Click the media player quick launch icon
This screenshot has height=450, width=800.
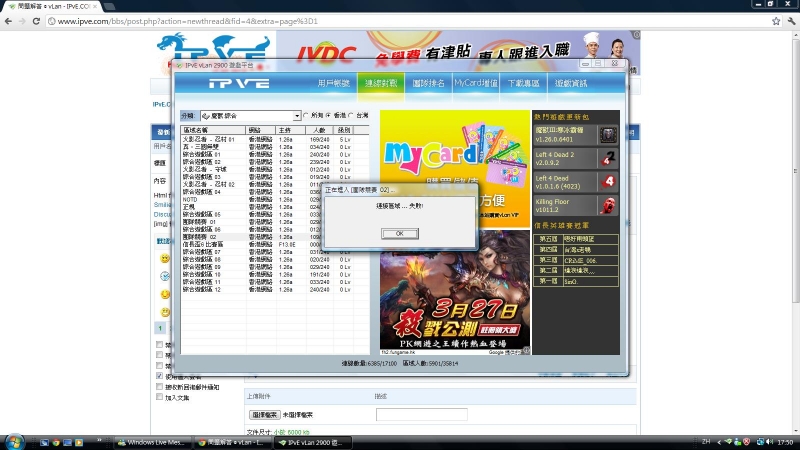[79, 442]
